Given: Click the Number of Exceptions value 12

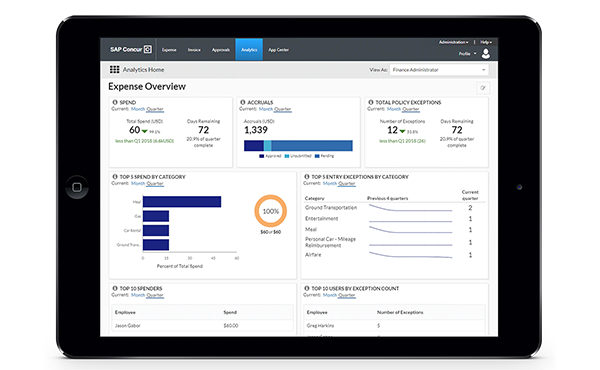Looking at the screenshot, I should point(392,130).
